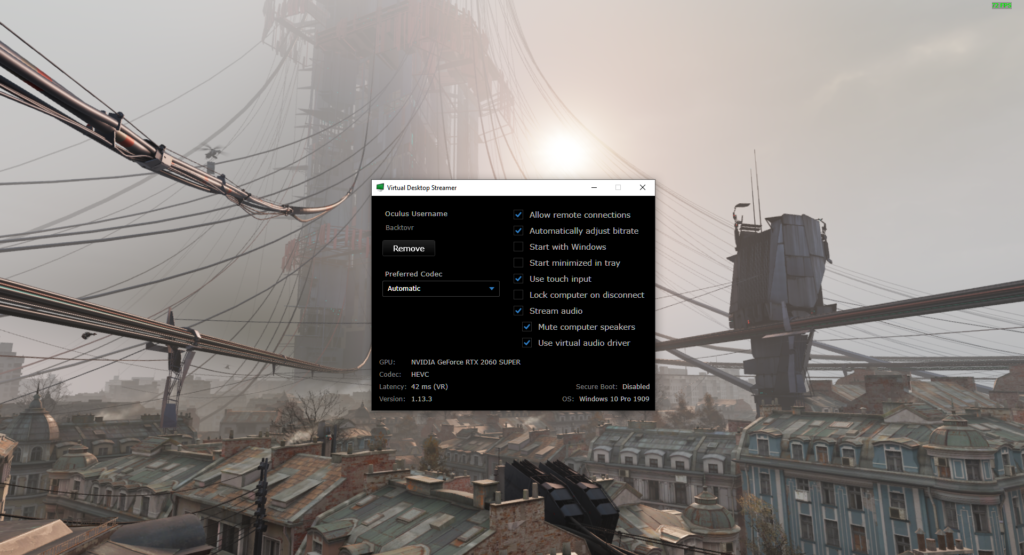Disable Allow remote connections
Screen dimensions: 1024x555
tap(518, 215)
